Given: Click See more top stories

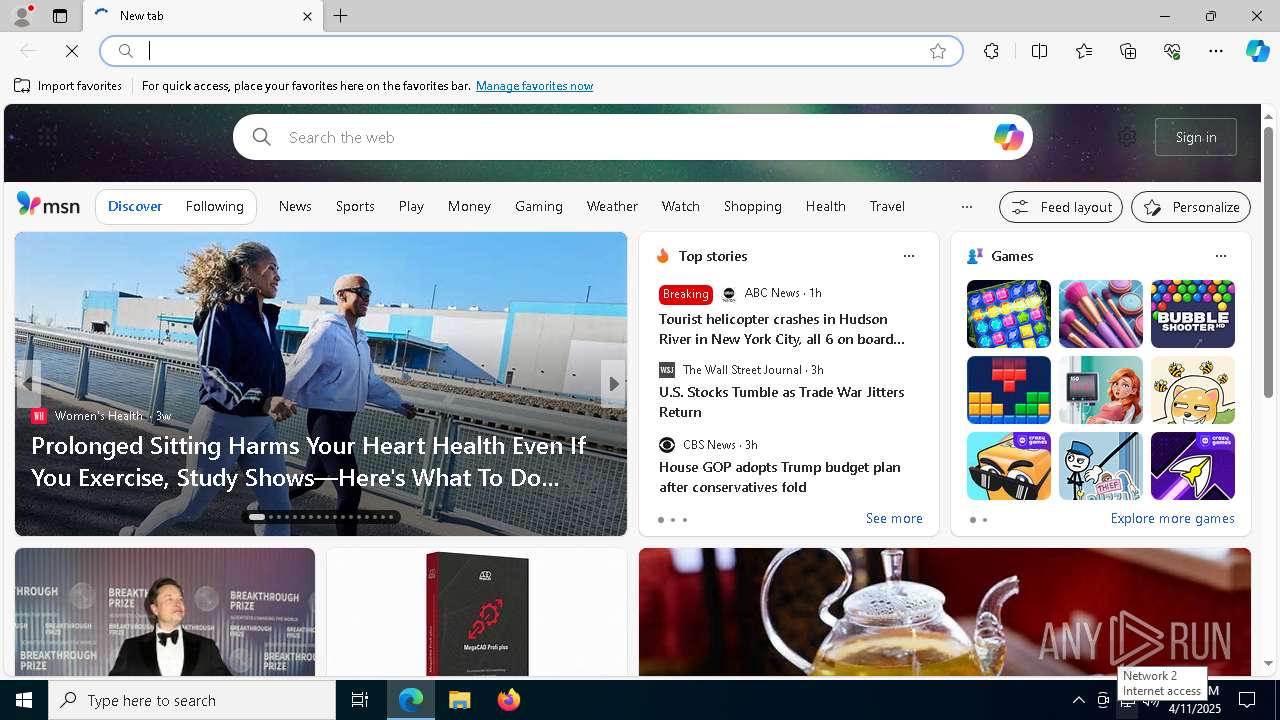Looking at the screenshot, I should 894,518.
